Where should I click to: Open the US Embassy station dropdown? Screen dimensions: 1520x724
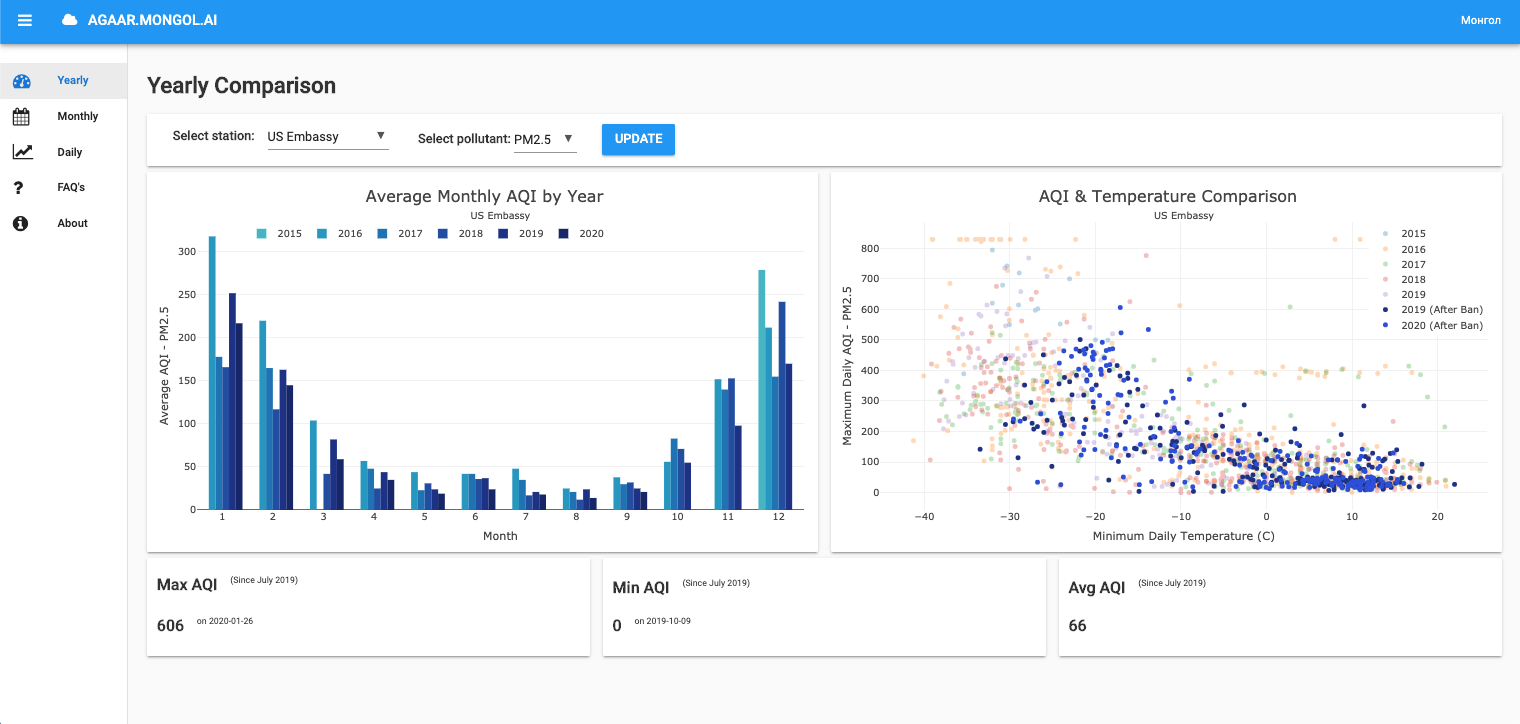(x=327, y=137)
